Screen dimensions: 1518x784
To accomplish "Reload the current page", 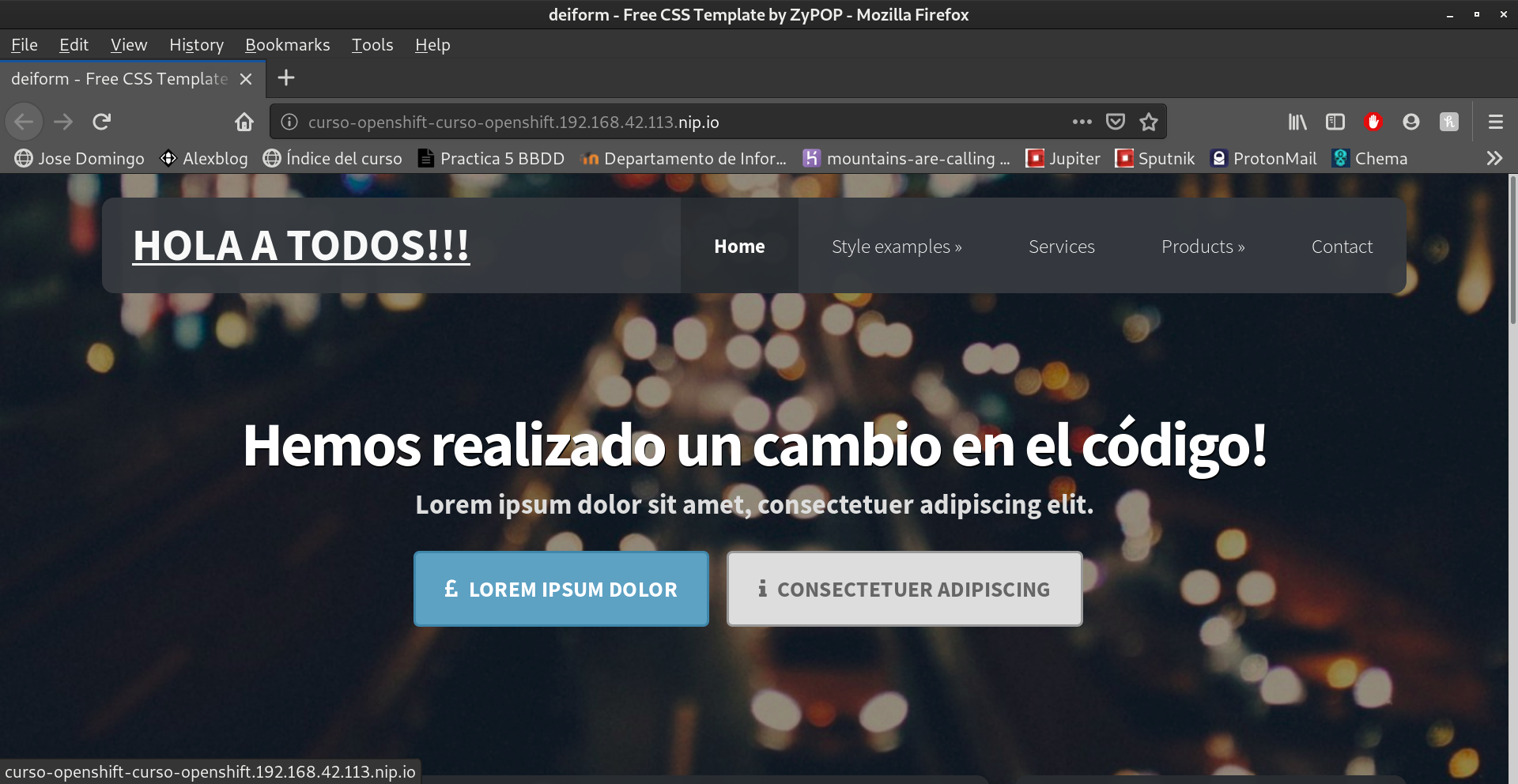I will tap(101, 122).
